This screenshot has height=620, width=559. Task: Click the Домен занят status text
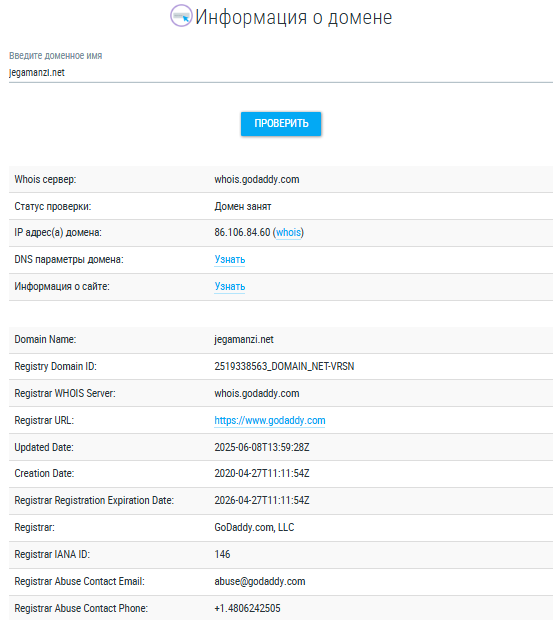[x=243, y=206]
